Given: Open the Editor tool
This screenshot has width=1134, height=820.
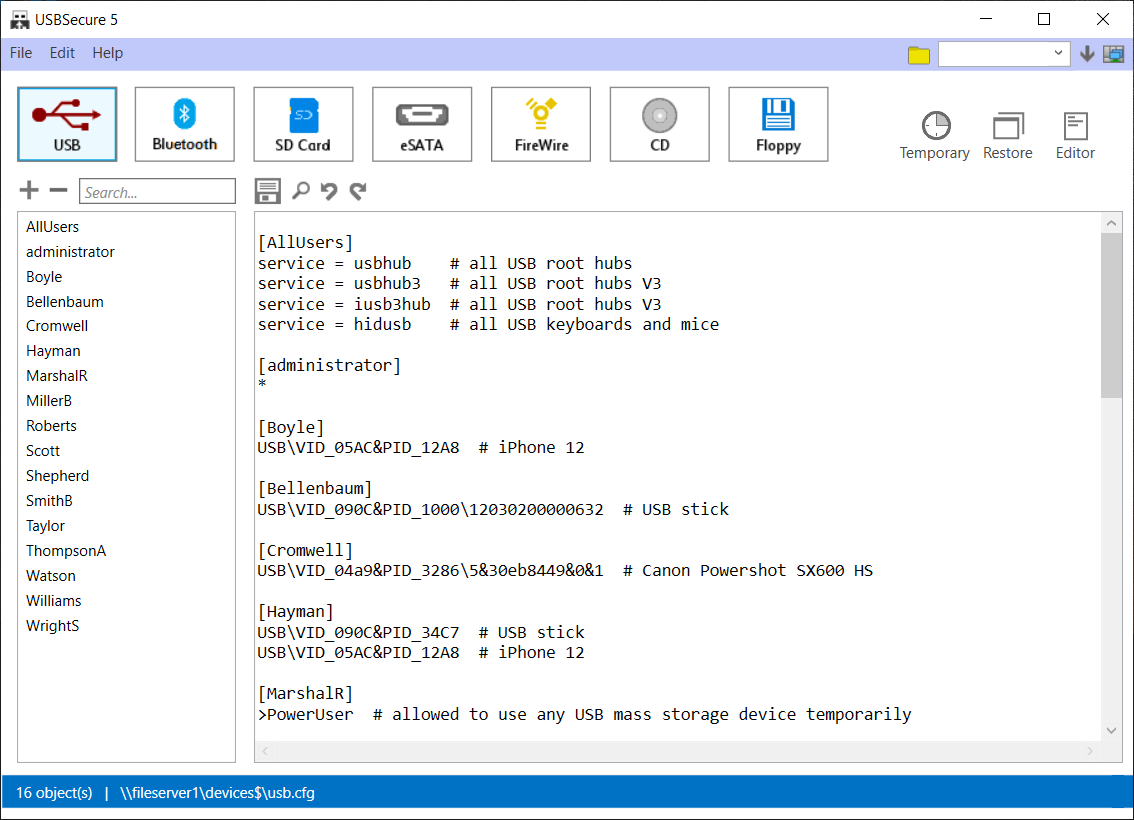Looking at the screenshot, I should (1075, 135).
